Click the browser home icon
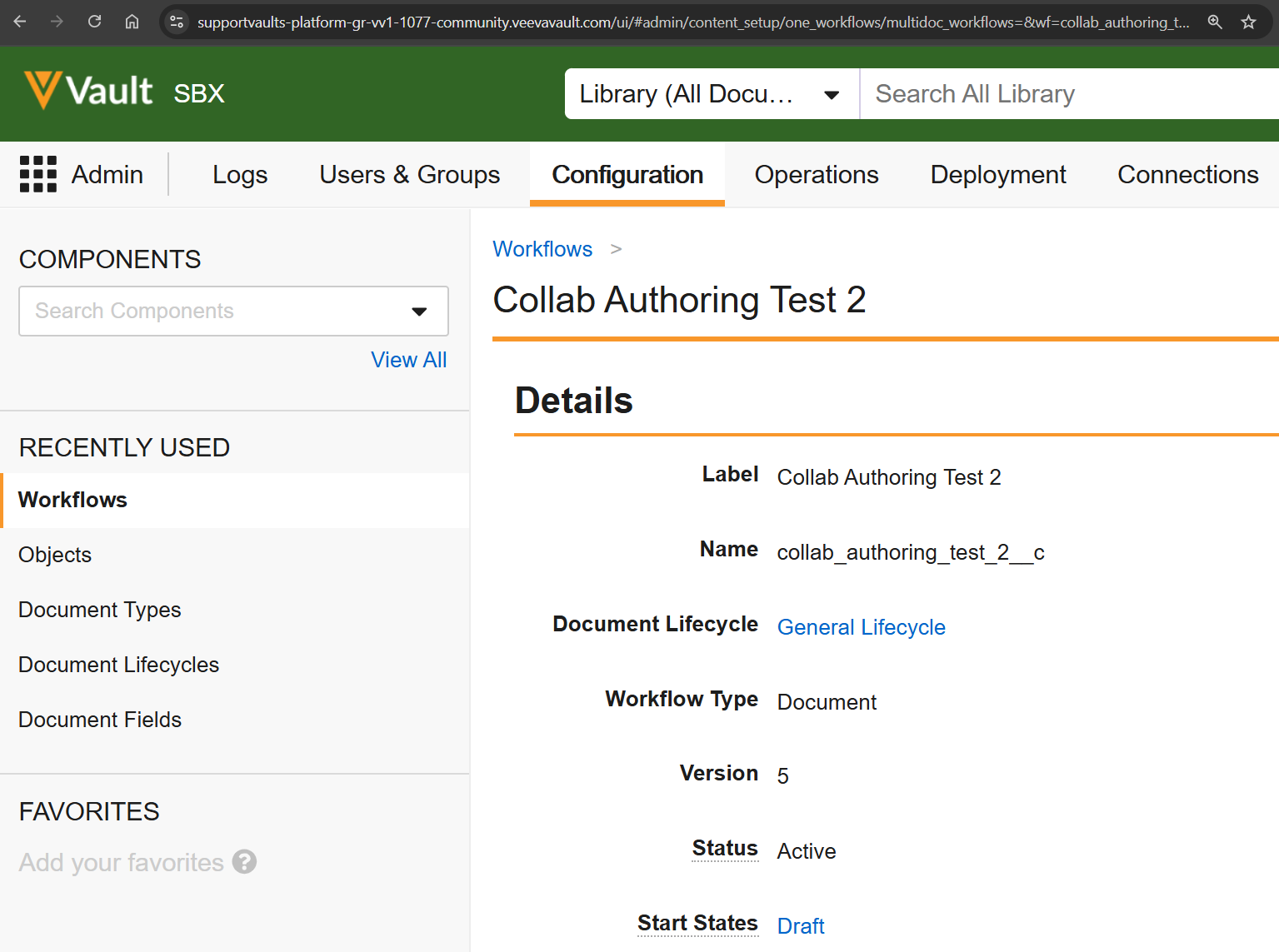1279x952 pixels. click(132, 22)
